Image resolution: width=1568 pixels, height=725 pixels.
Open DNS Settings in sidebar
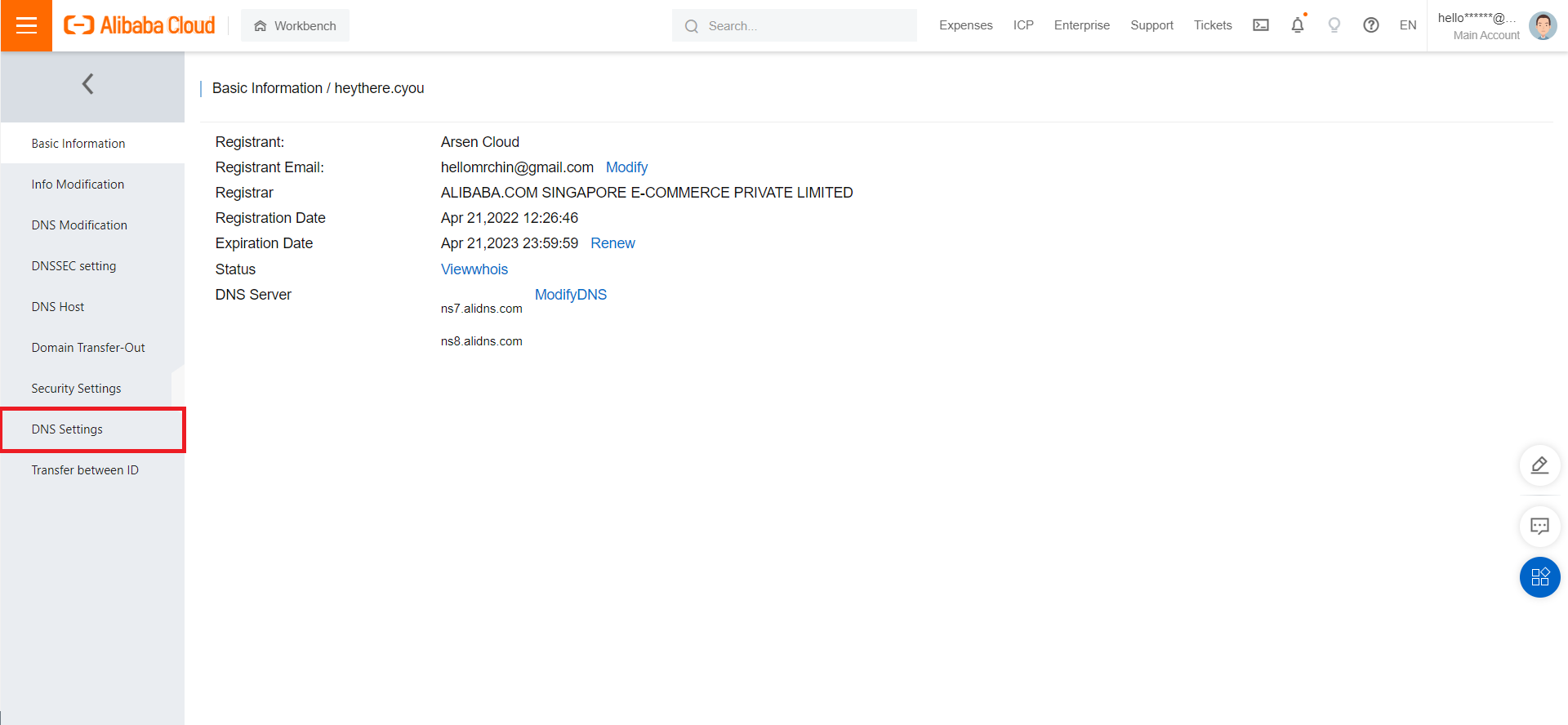pos(92,429)
